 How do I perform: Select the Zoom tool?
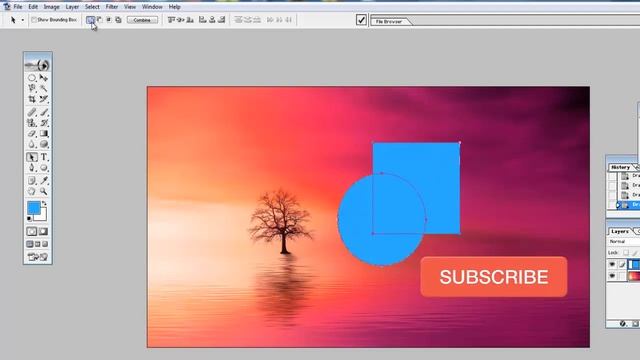[44, 191]
